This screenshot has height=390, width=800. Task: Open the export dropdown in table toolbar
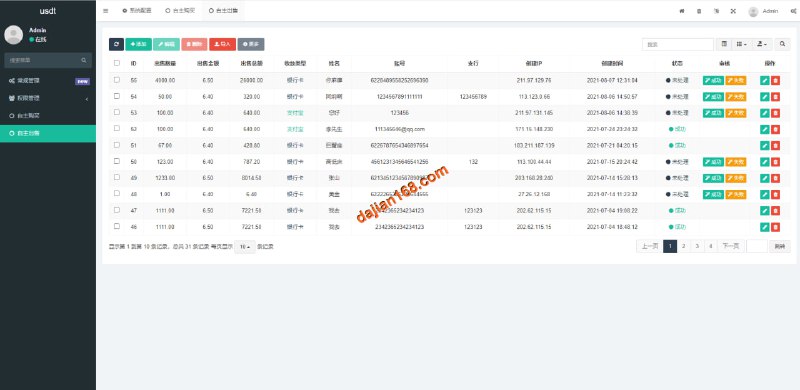point(763,44)
